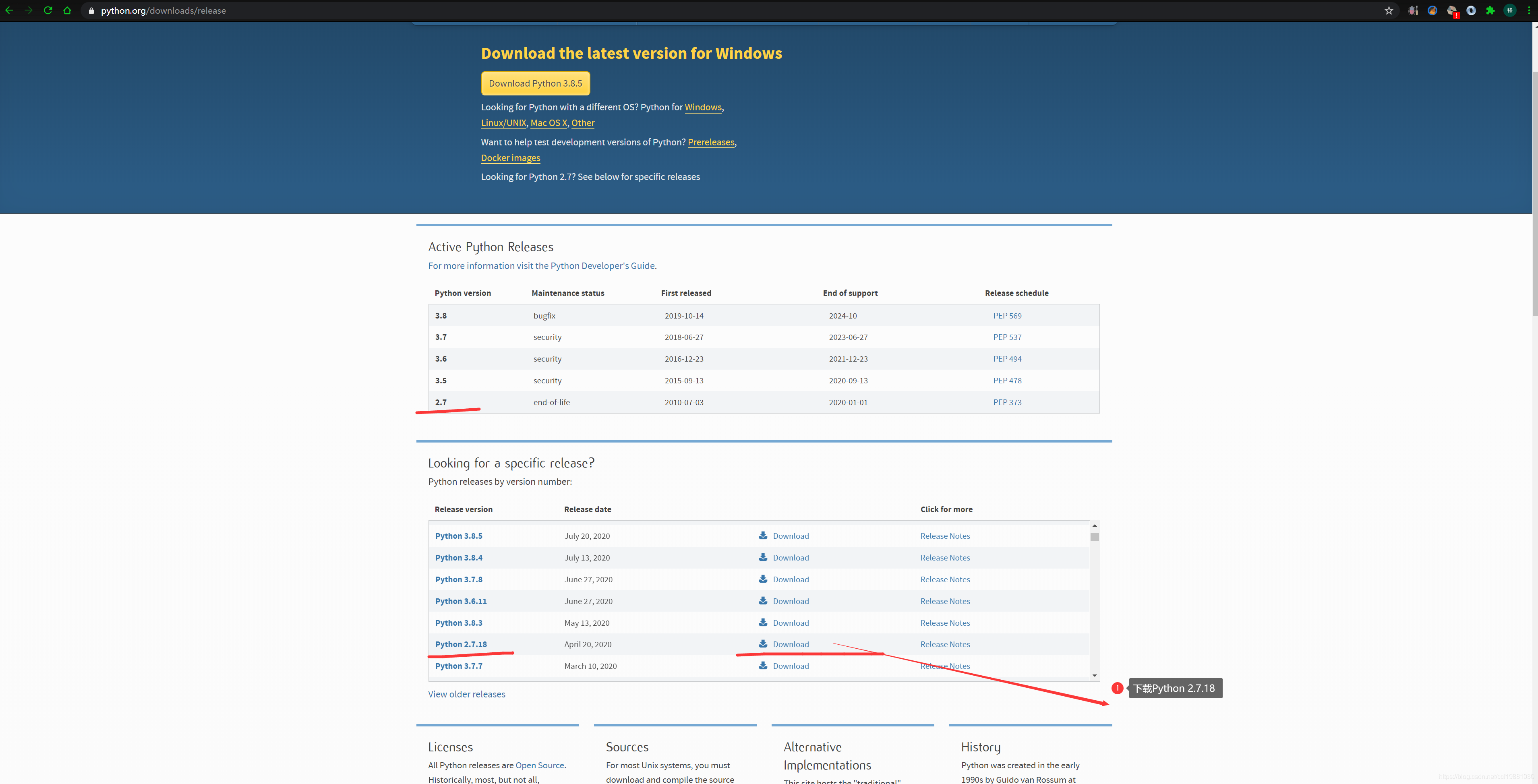
Task: Click release list scrollbar up arrow
Action: point(1094,525)
